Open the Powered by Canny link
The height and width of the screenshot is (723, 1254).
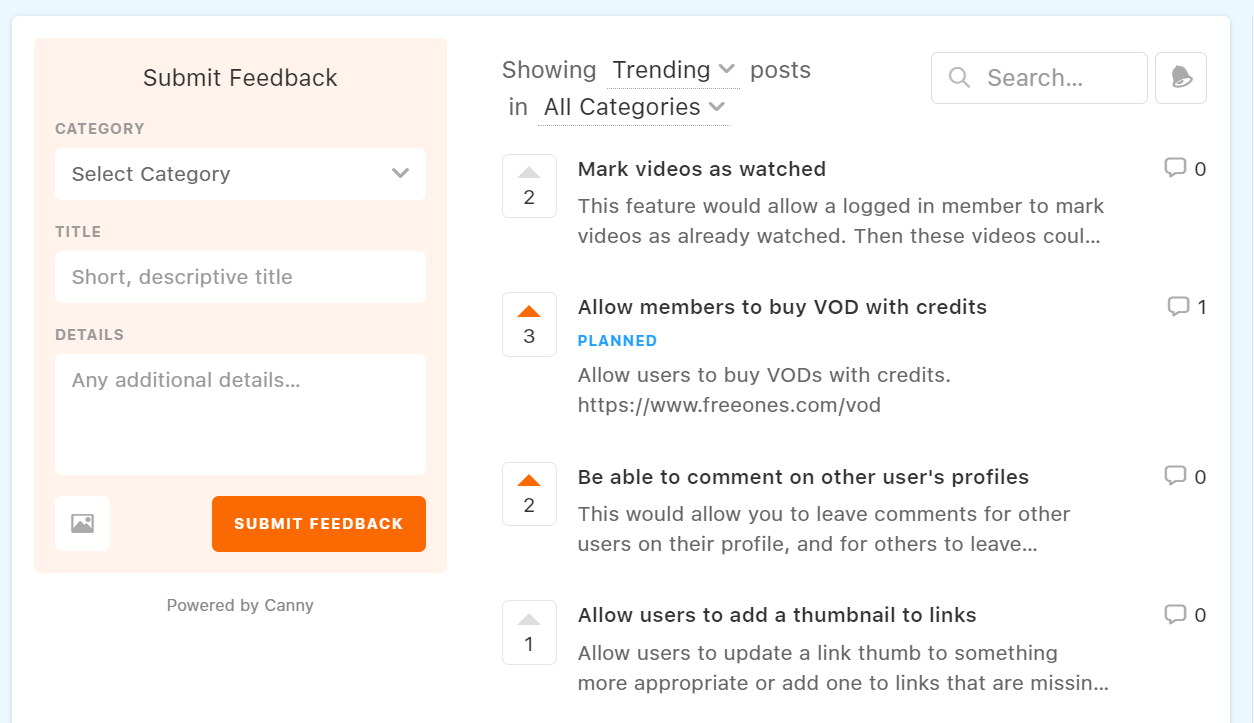(240, 605)
